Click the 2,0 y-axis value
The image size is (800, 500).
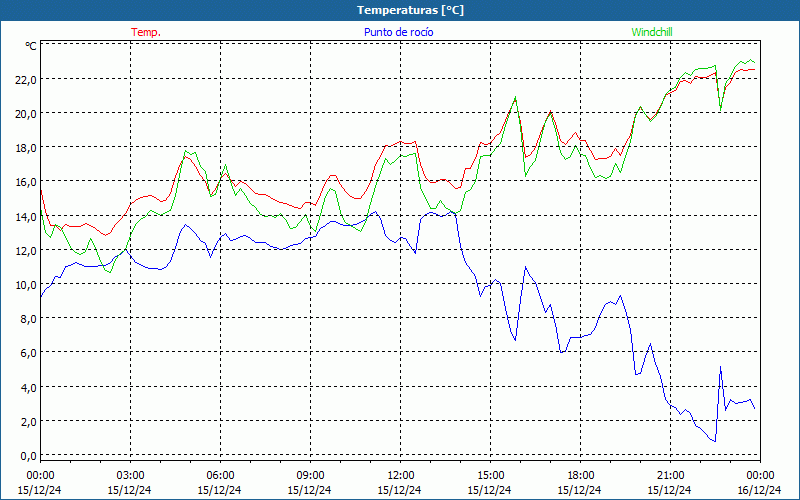29,421
